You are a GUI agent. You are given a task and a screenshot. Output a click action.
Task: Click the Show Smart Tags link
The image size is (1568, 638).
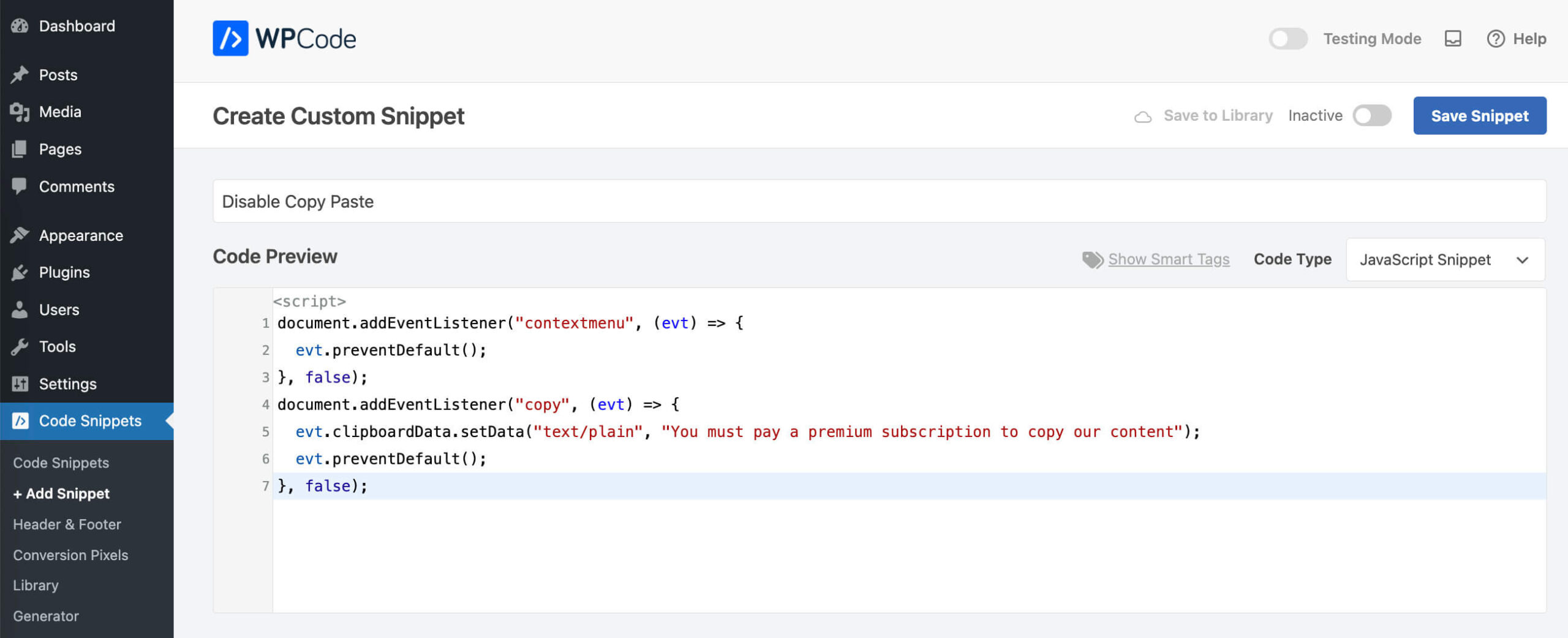point(1168,259)
